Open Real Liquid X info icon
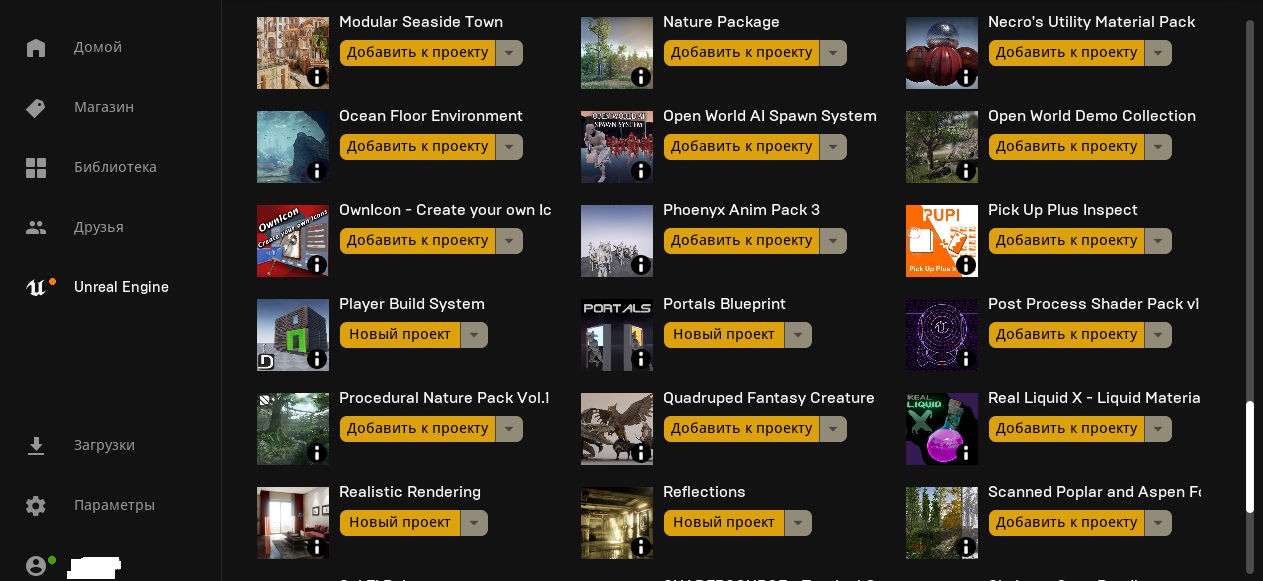1263x581 pixels. pyautogui.click(x=966, y=453)
